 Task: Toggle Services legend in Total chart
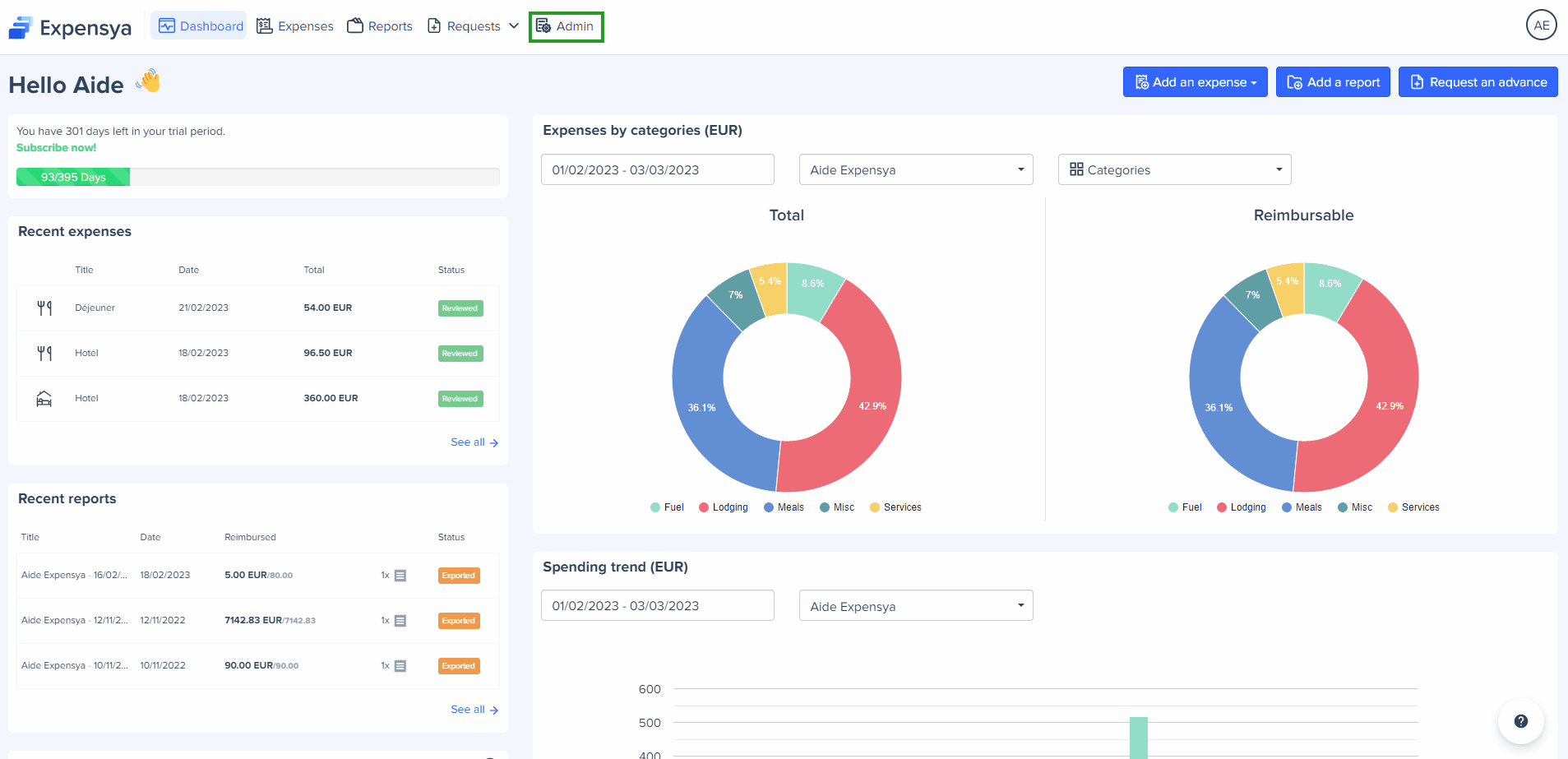[x=895, y=507]
